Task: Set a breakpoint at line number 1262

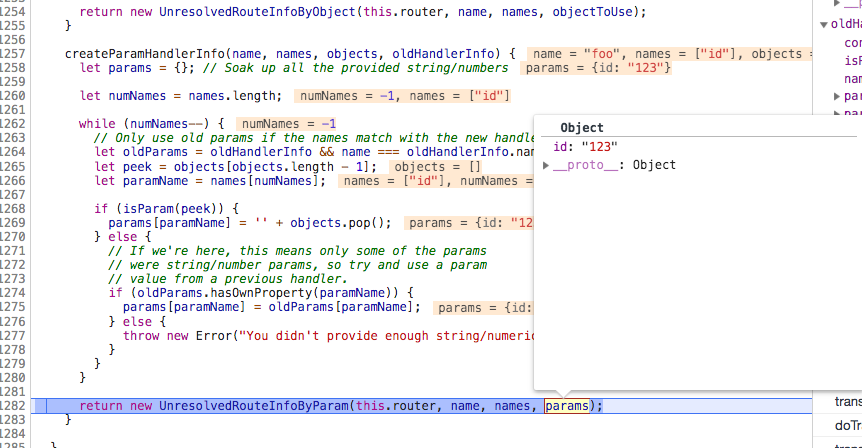Action: (x=13, y=124)
